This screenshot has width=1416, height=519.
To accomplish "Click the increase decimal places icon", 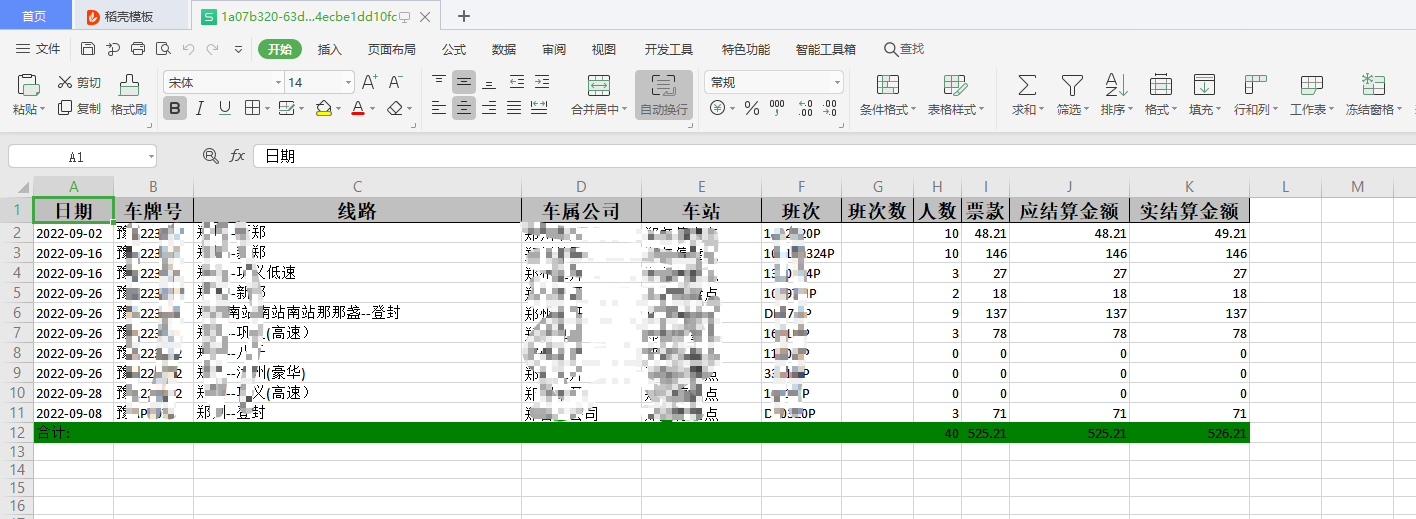I will [x=805, y=108].
